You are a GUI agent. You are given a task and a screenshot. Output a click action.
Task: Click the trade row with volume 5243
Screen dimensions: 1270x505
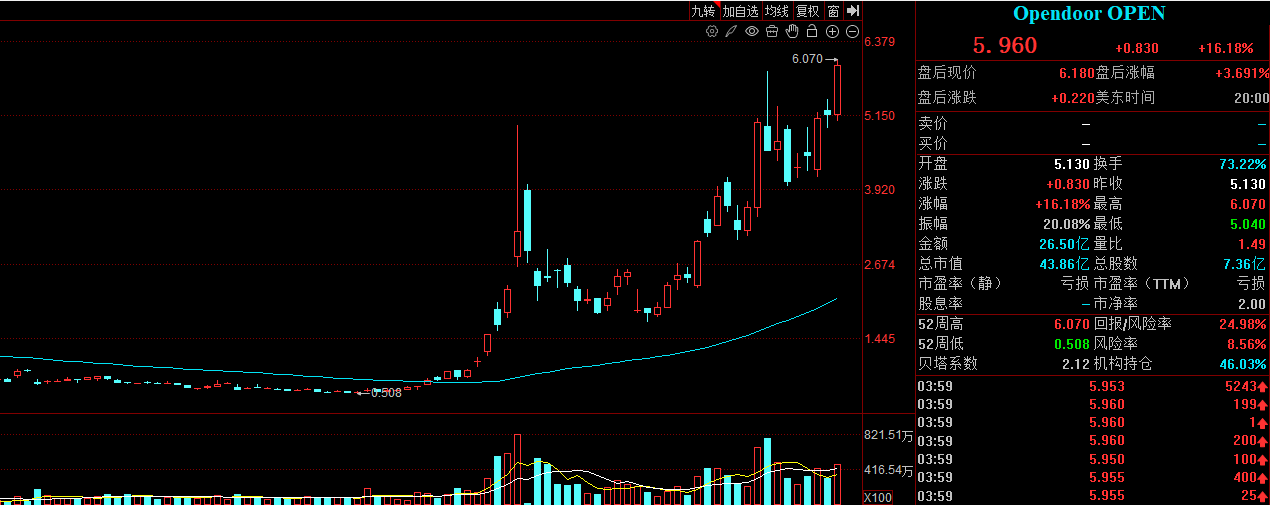1092,387
